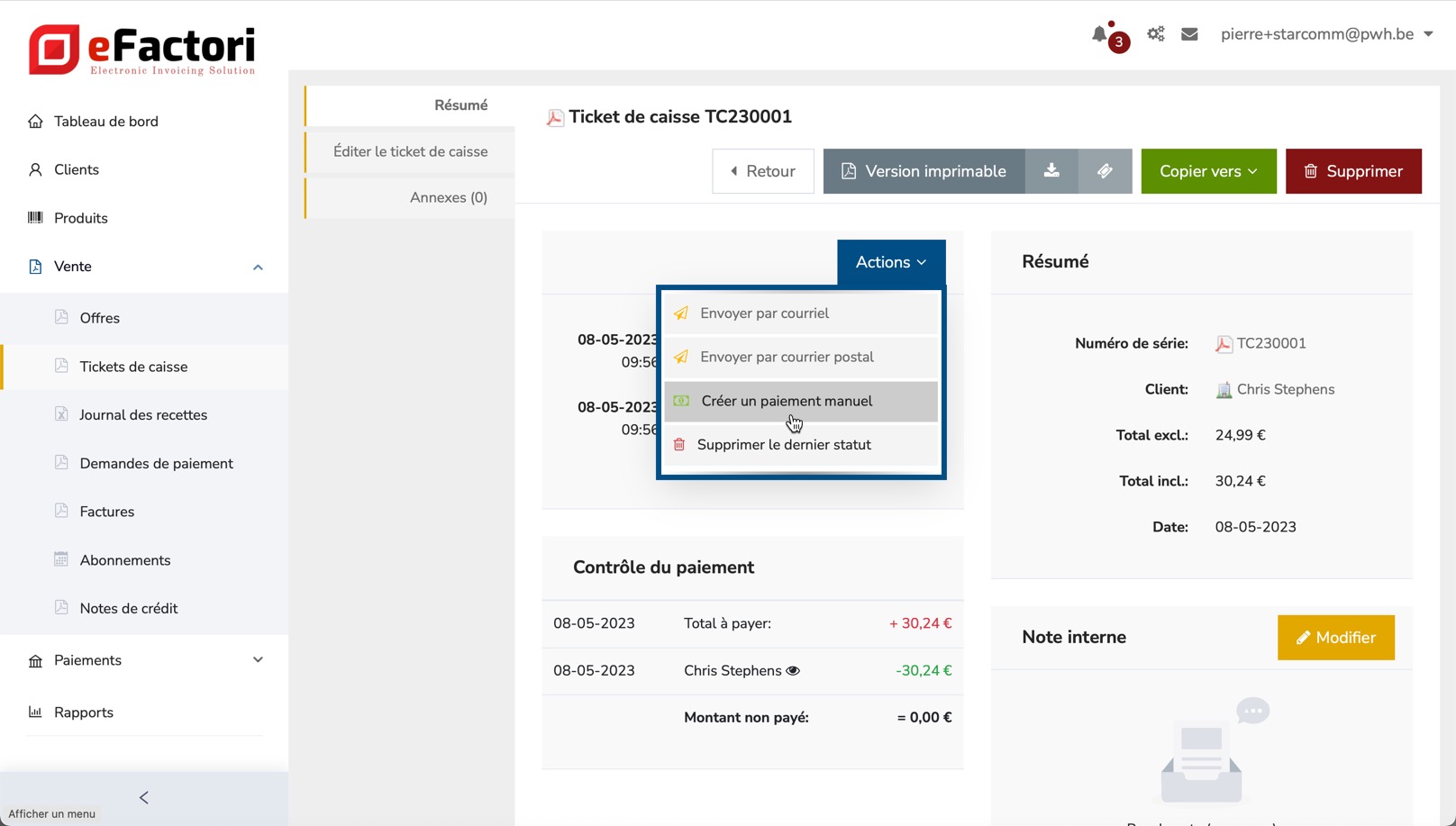Choose Envoyer par courriel from Actions menu
This screenshot has width=1456, height=826.
click(764, 313)
